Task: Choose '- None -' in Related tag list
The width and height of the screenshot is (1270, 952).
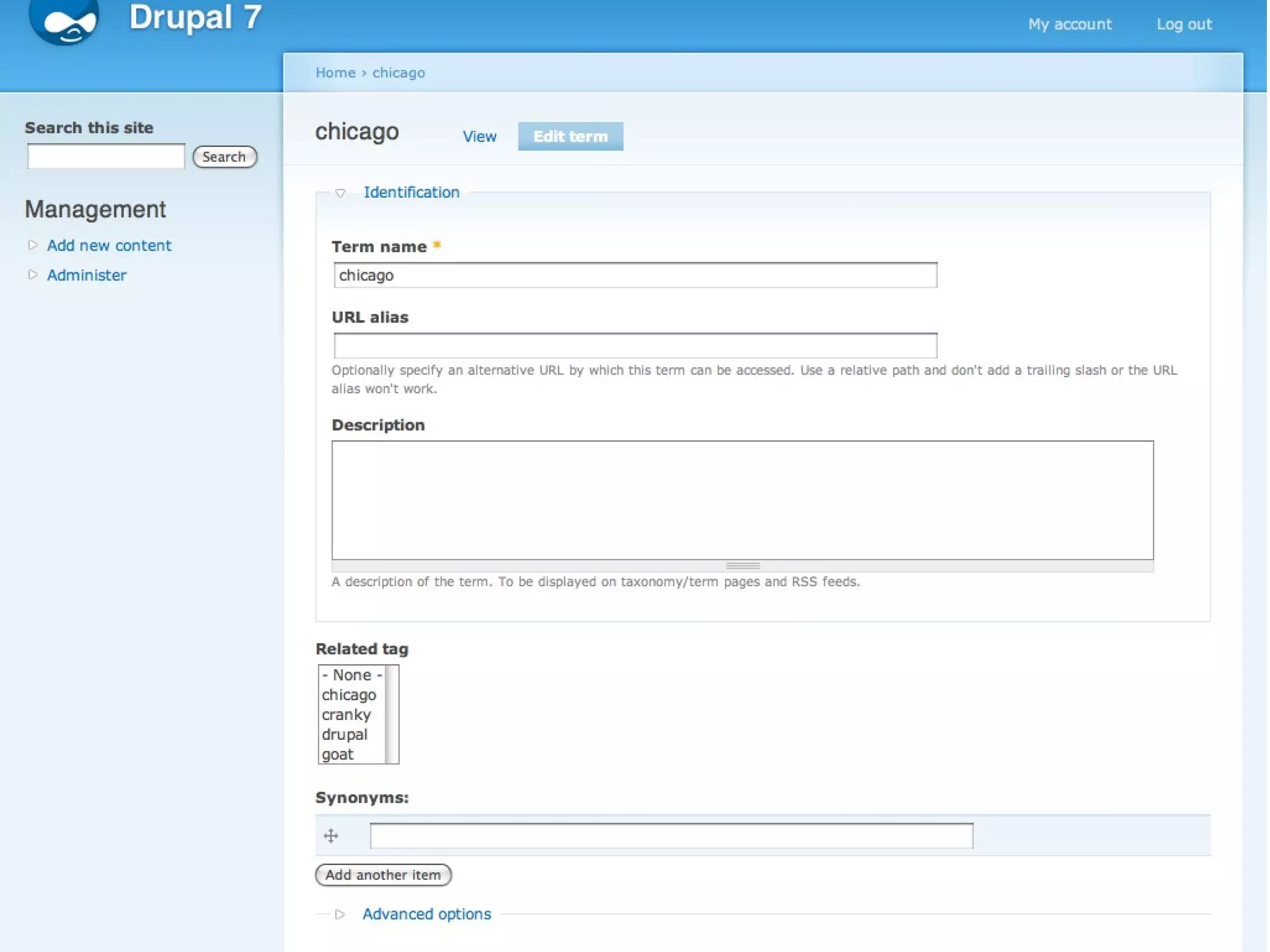Action: click(352, 675)
